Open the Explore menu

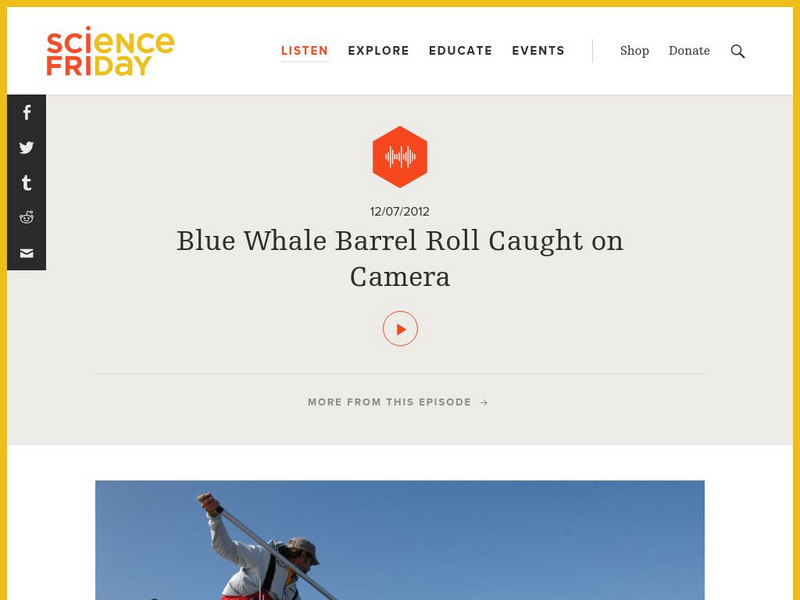[379, 51]
